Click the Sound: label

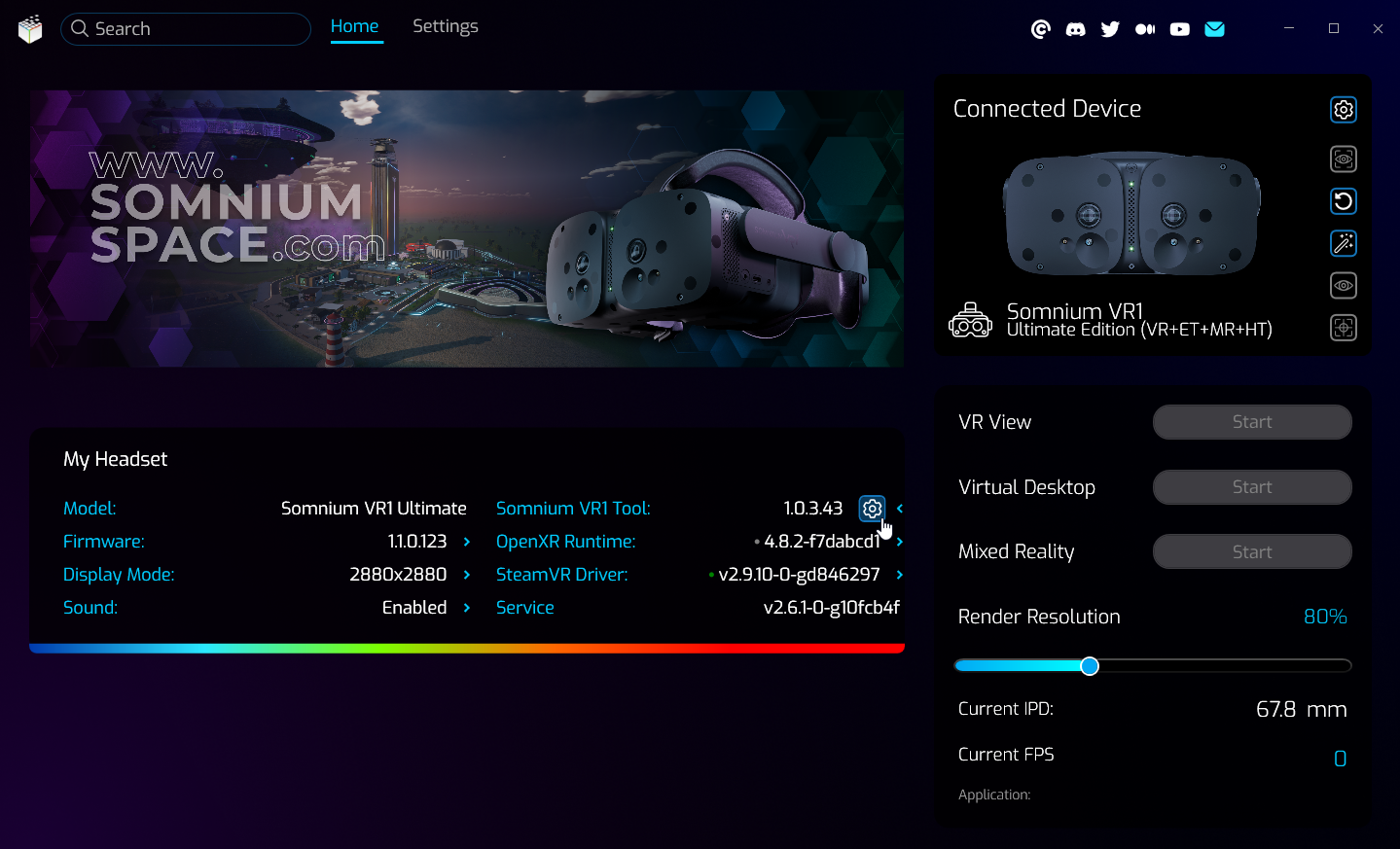click(90, 608)
